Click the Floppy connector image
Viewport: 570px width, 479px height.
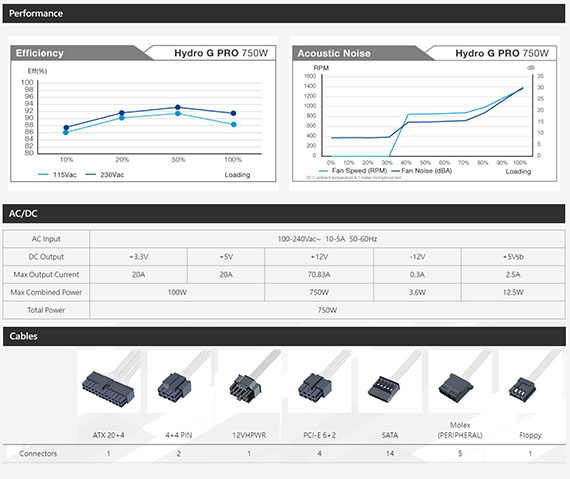530,381
